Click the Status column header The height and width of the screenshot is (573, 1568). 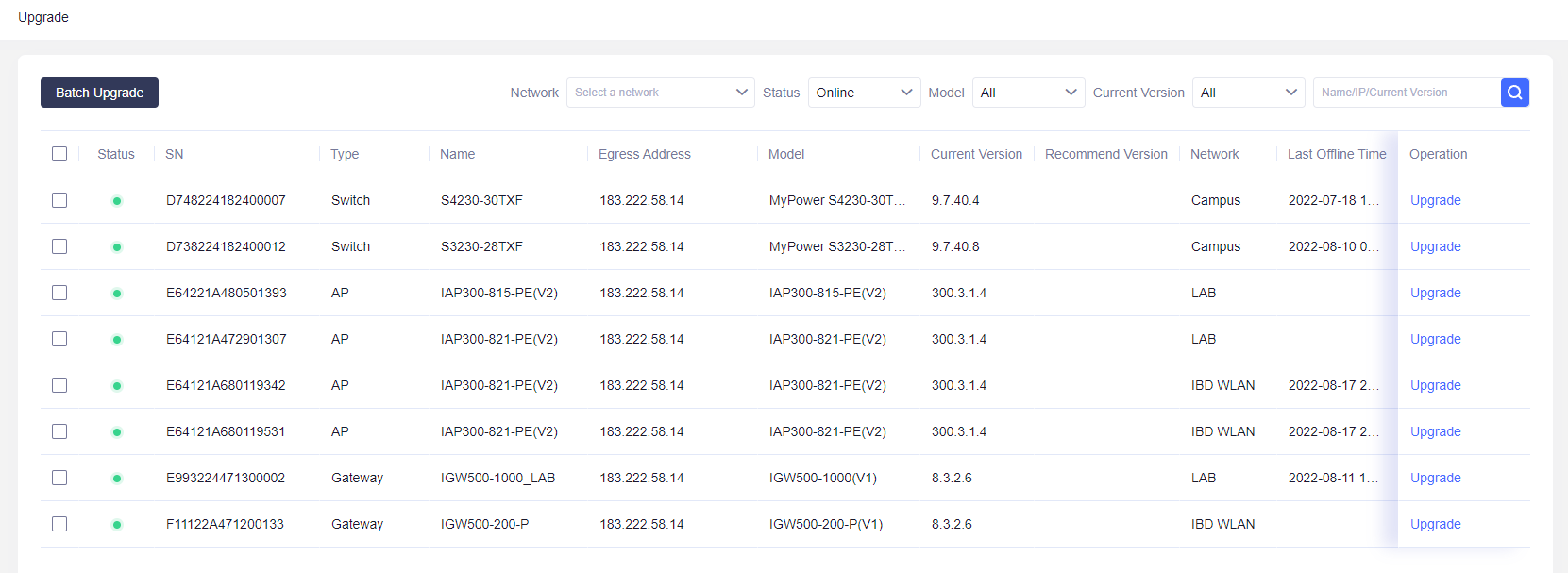[116, 154]
